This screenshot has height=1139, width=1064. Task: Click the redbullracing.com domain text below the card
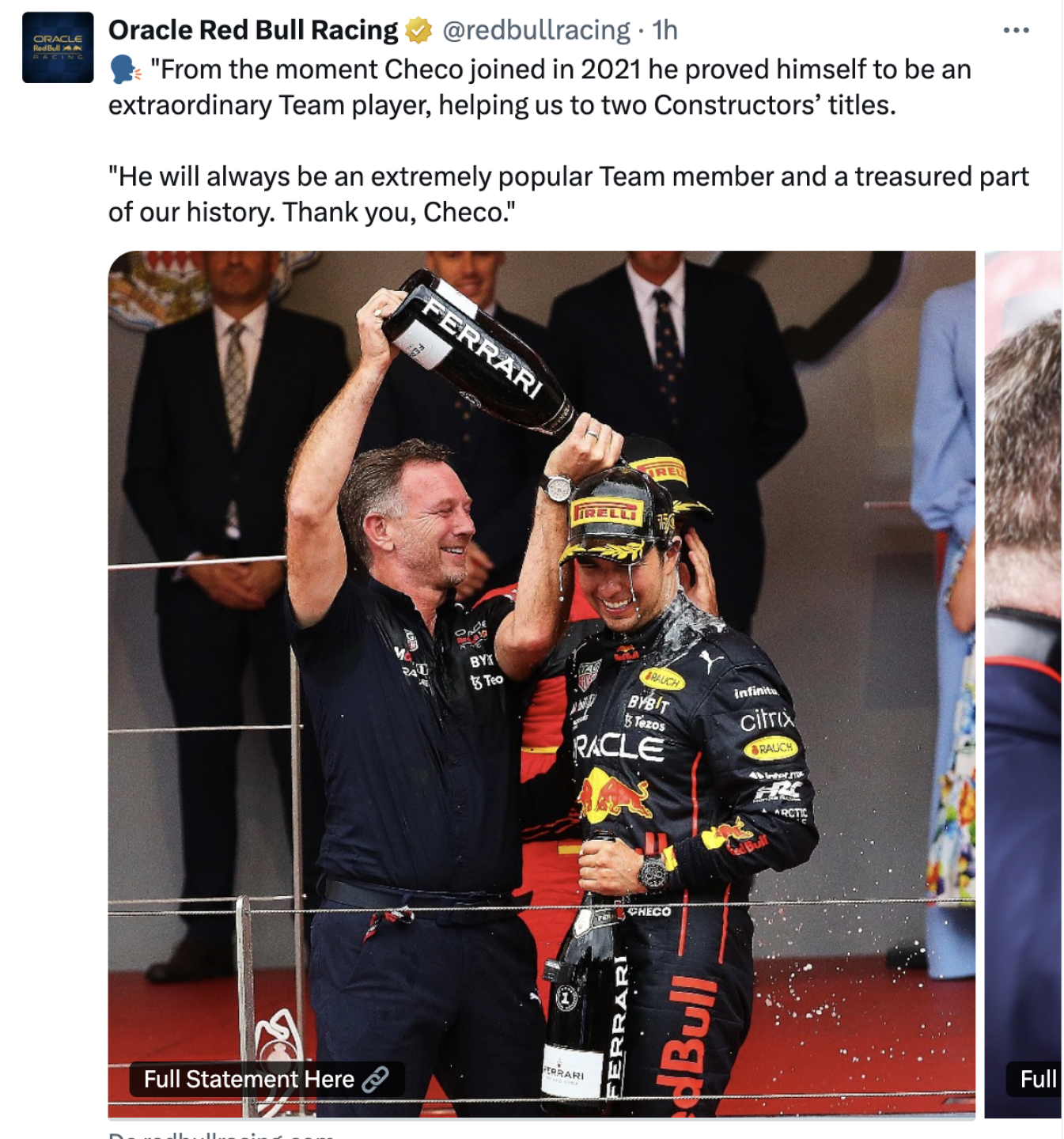[222, 1134]
